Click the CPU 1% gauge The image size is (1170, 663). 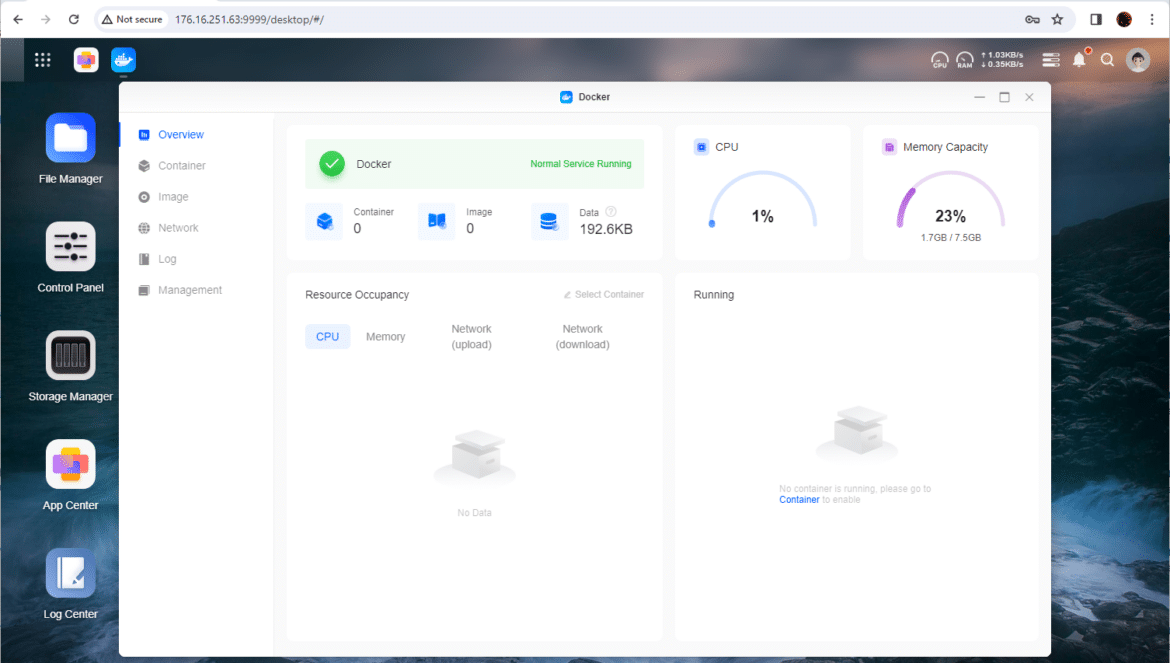pos(763,200)
